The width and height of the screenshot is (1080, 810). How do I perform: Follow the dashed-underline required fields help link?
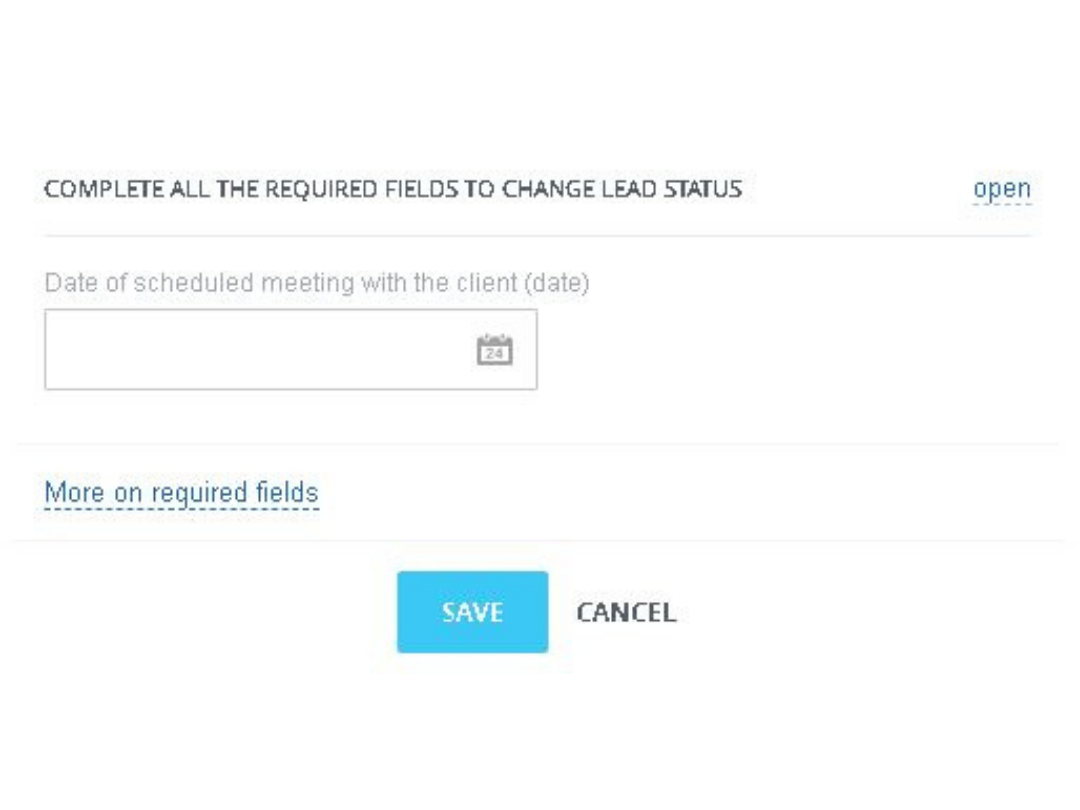tap(181, 492)
